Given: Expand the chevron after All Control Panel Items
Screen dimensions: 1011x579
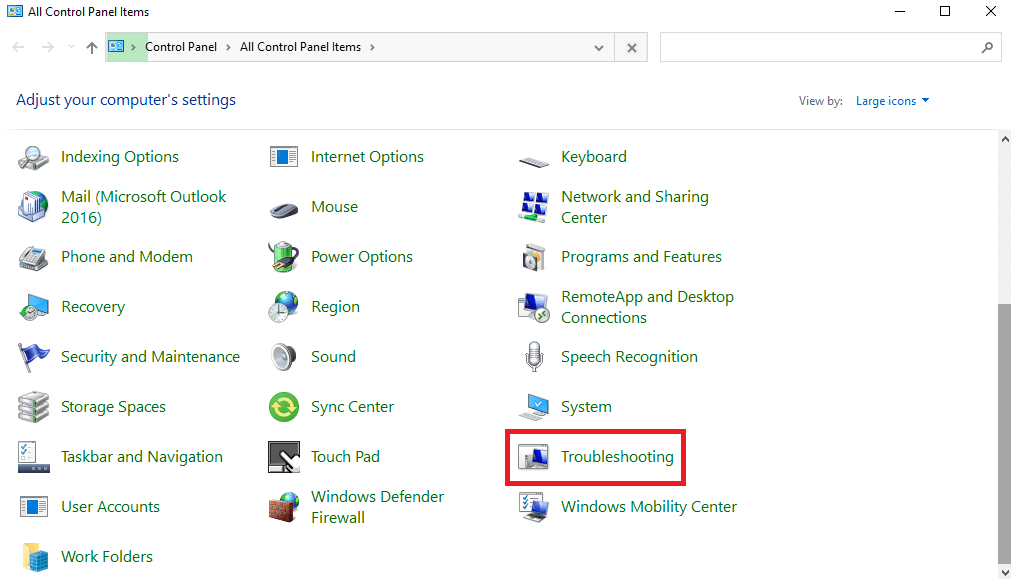Looking at the screenshot, I should (372, 47).
